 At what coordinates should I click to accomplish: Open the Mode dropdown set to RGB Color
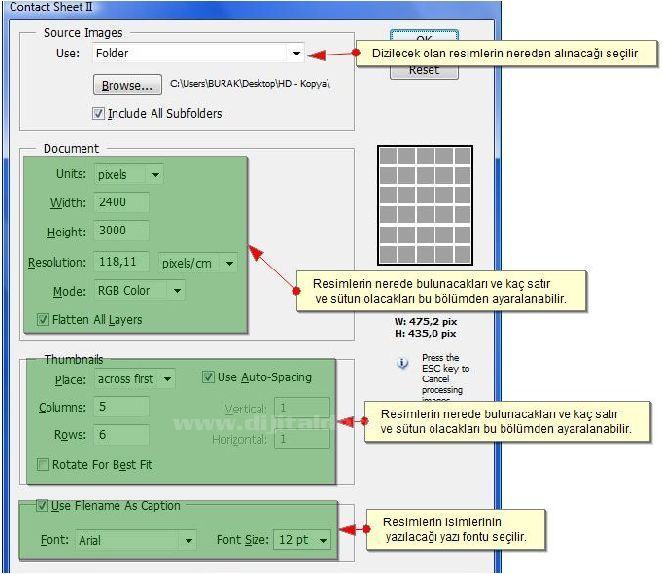coord(140,290)
